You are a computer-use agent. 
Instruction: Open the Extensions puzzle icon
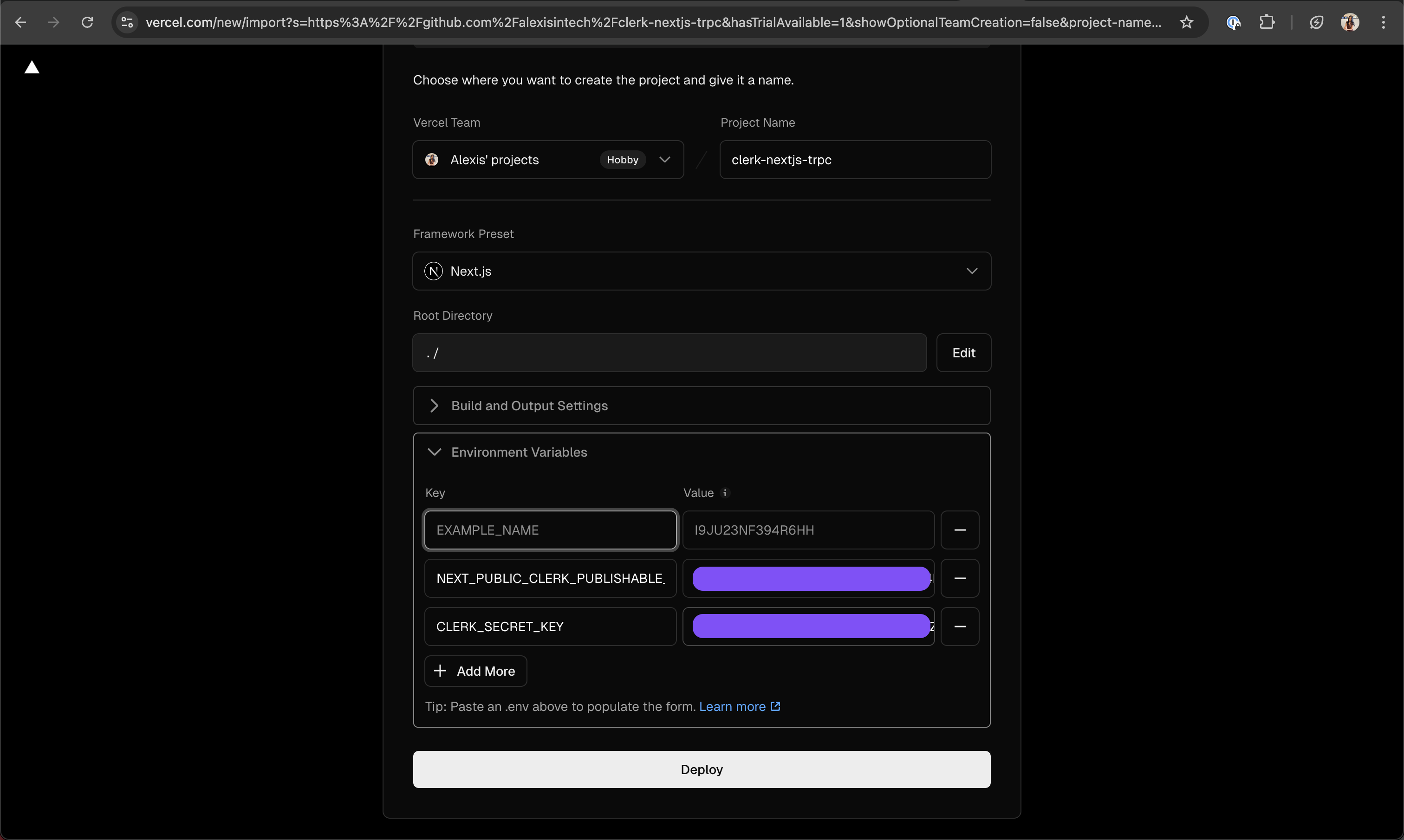pos(1267,22)
